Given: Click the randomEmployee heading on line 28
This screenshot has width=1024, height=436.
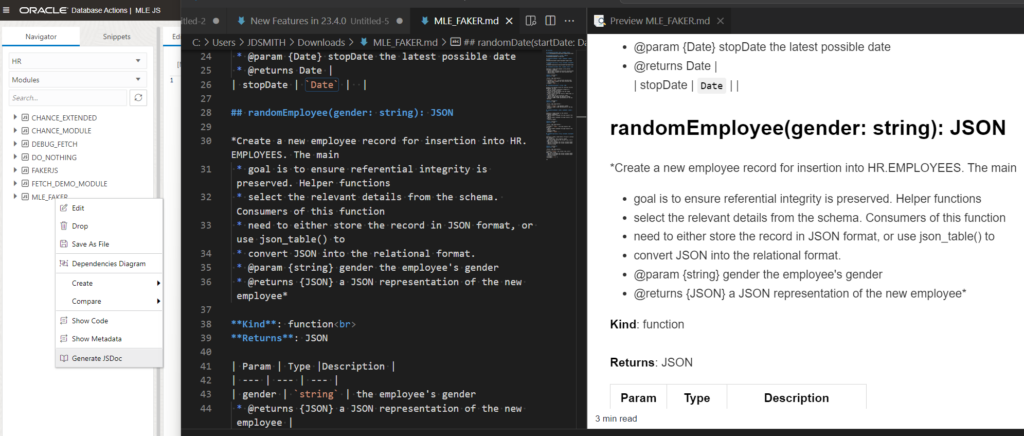Looking at the screenshot, I should point(342,112).
